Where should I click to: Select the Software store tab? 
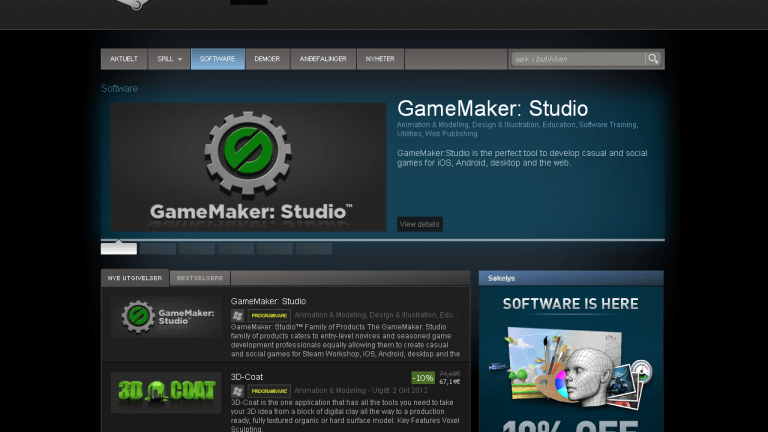tap(217, 59)
